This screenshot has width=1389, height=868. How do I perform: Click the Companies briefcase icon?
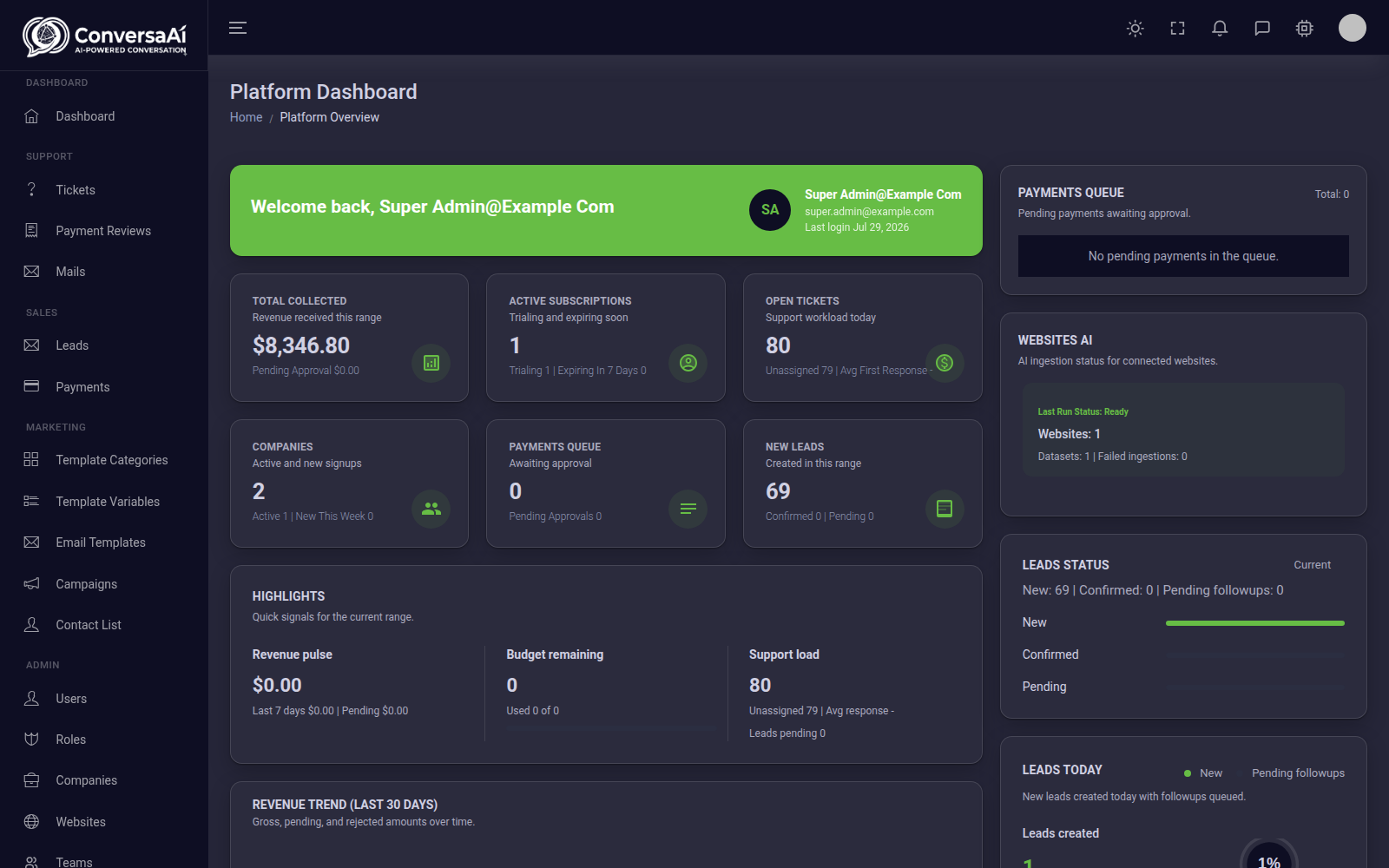tap(31, 779)
